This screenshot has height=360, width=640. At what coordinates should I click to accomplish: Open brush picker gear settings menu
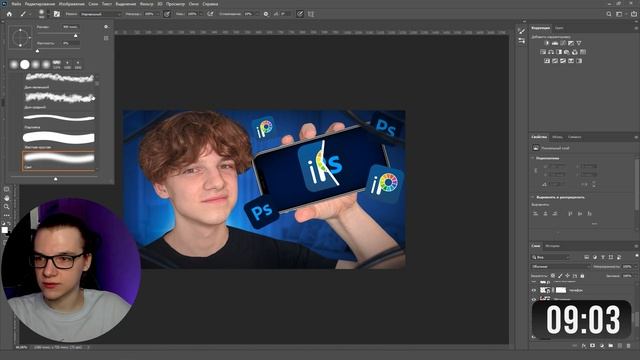click(106, 27)
